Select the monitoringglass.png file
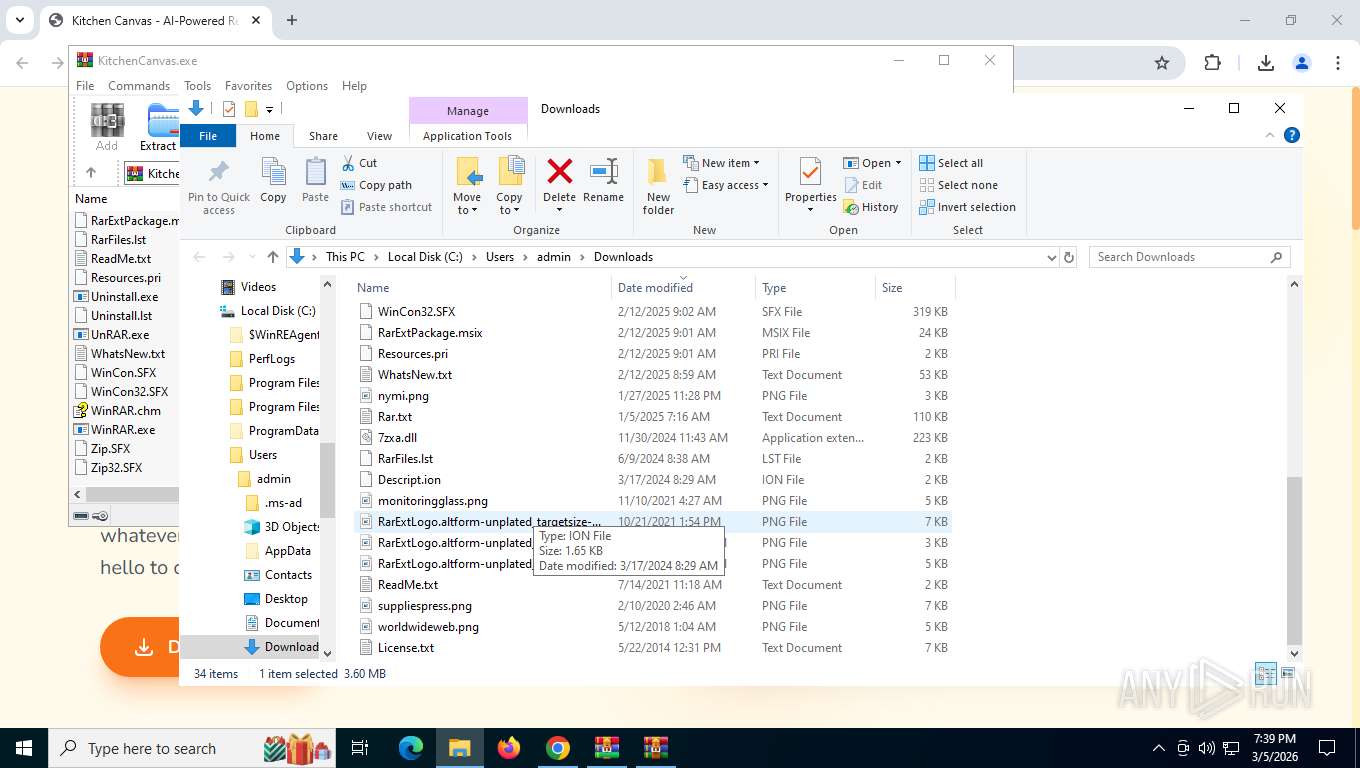 click(x=432, y=501)
